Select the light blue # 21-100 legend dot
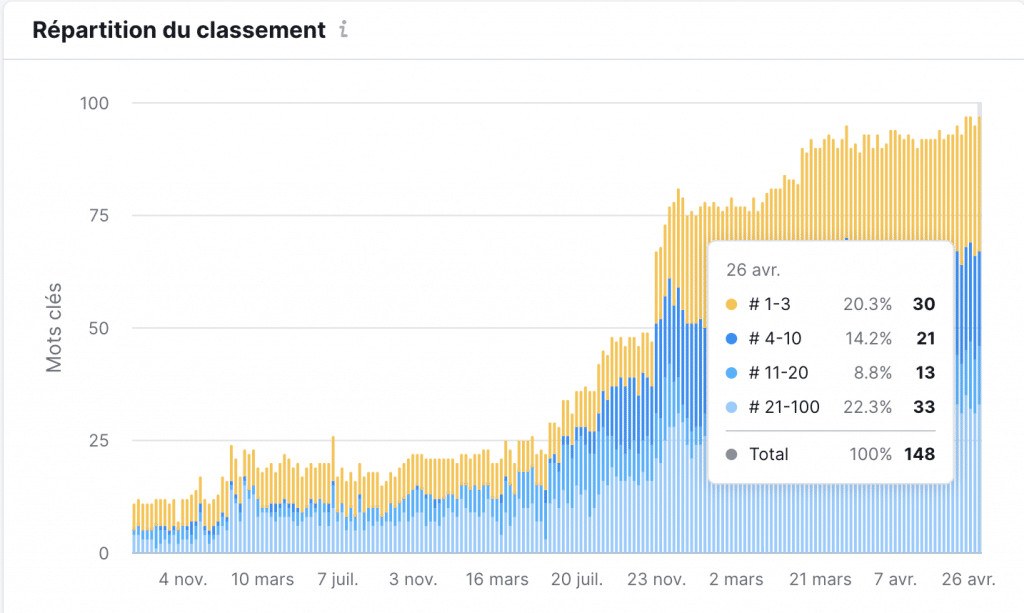 click(x=729, y=407)
